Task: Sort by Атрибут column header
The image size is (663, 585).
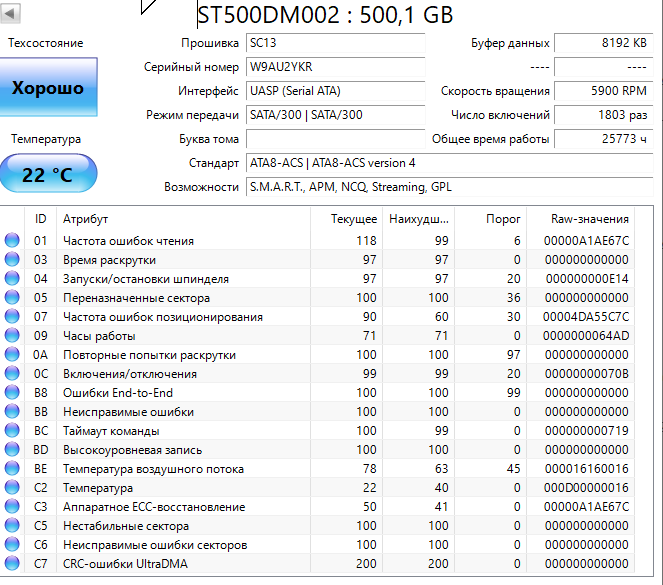Action: click(184, 219)
